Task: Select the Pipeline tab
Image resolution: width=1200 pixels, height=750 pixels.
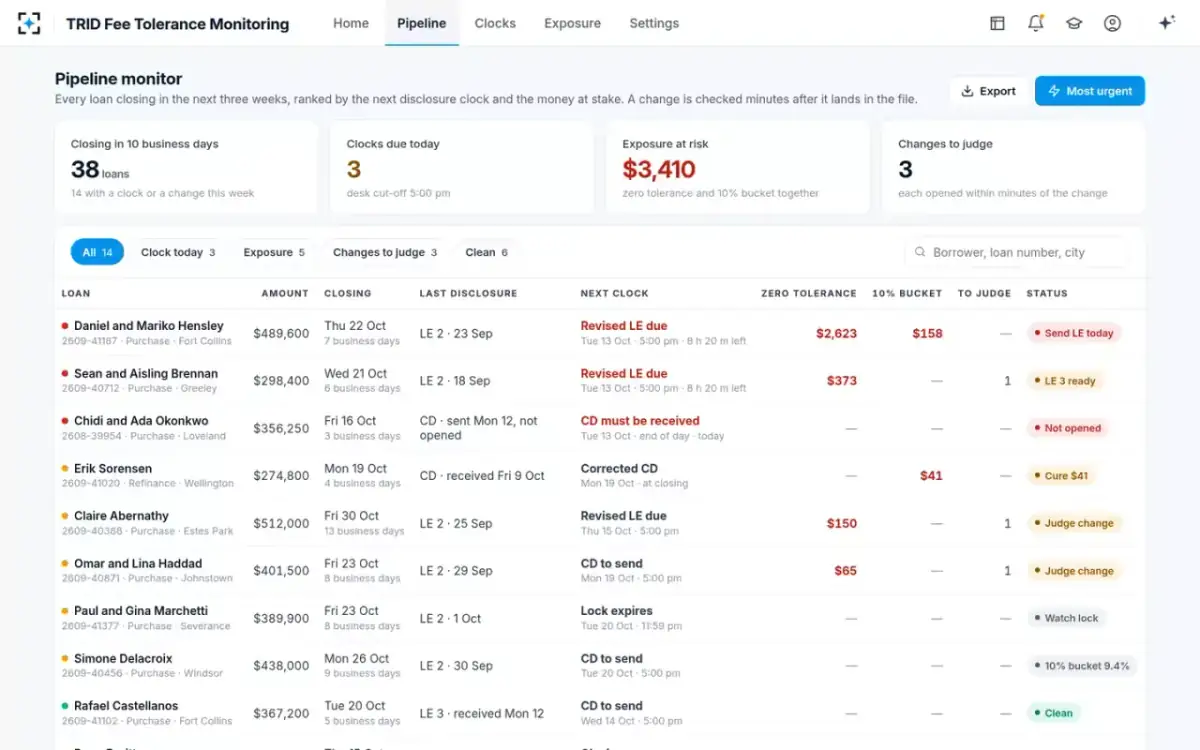Action: coord(422,23)
